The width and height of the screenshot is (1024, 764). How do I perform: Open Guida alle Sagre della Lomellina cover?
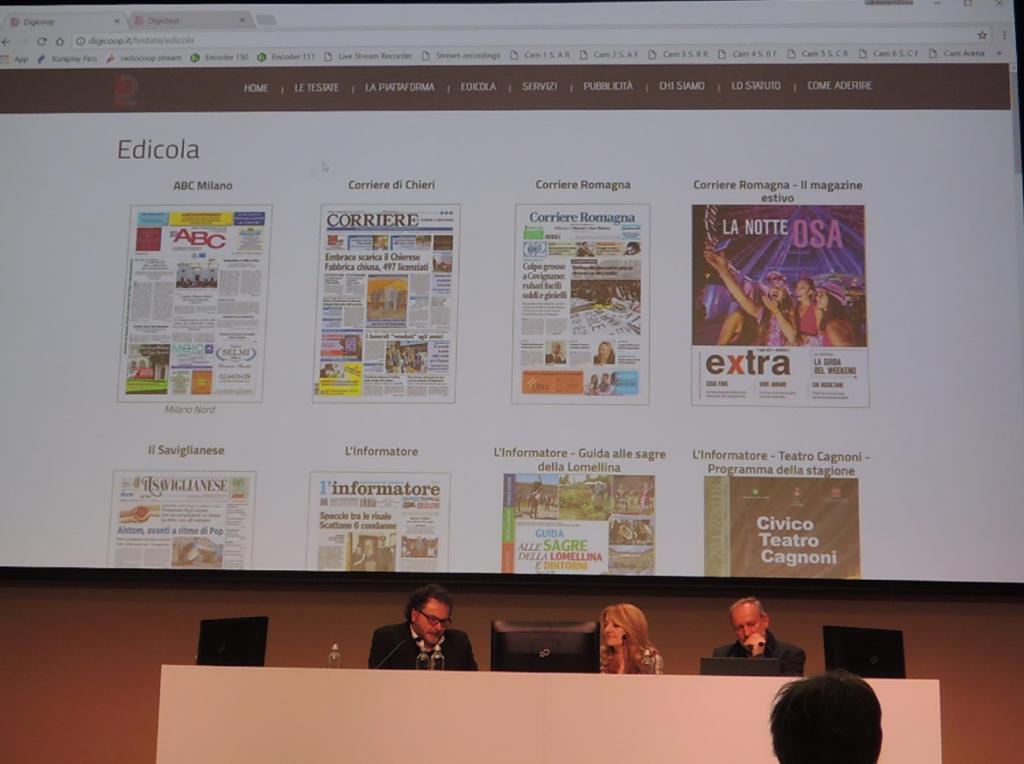pos(579,524)
